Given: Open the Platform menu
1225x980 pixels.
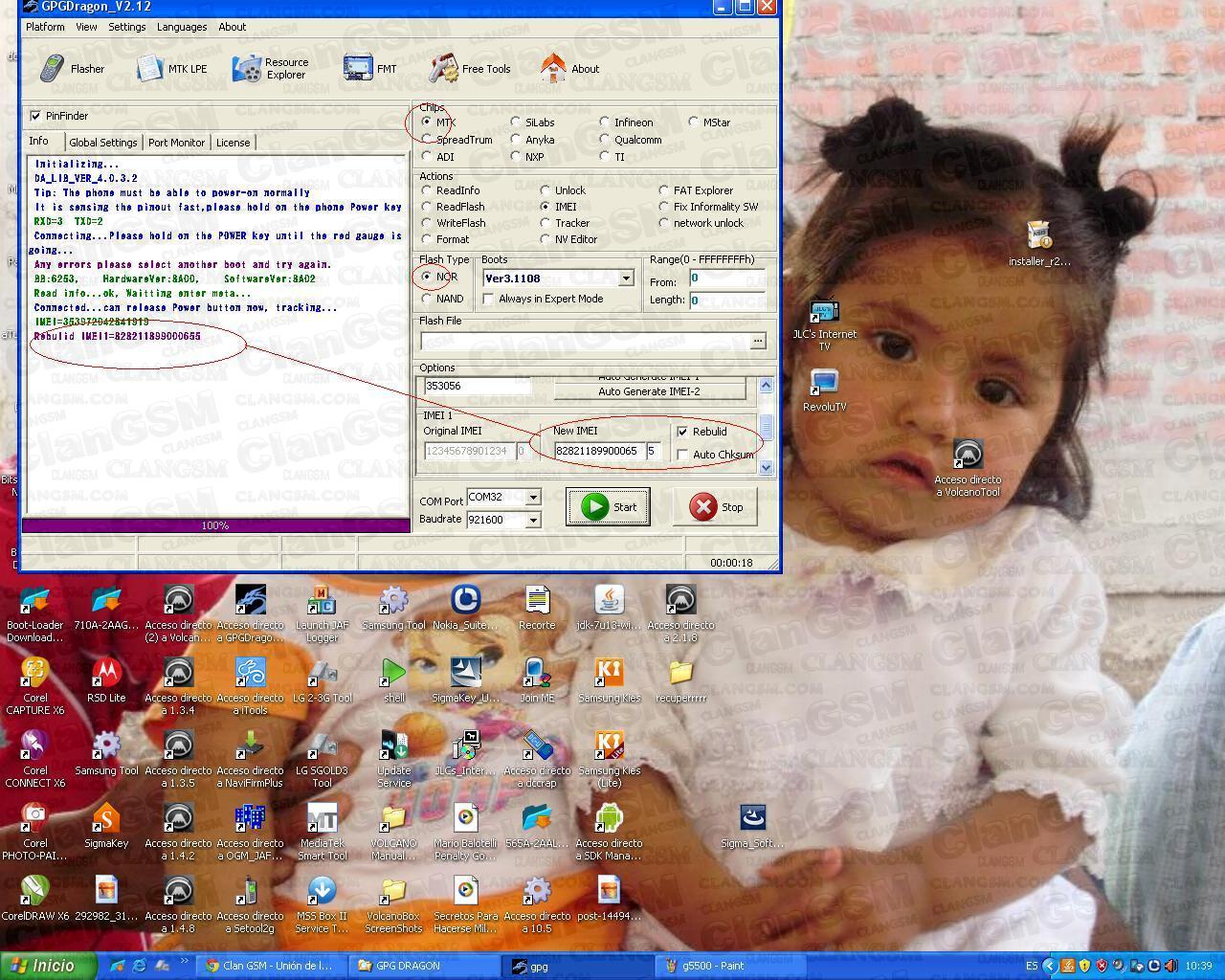Looking at the screenshot, I should 45,27.
